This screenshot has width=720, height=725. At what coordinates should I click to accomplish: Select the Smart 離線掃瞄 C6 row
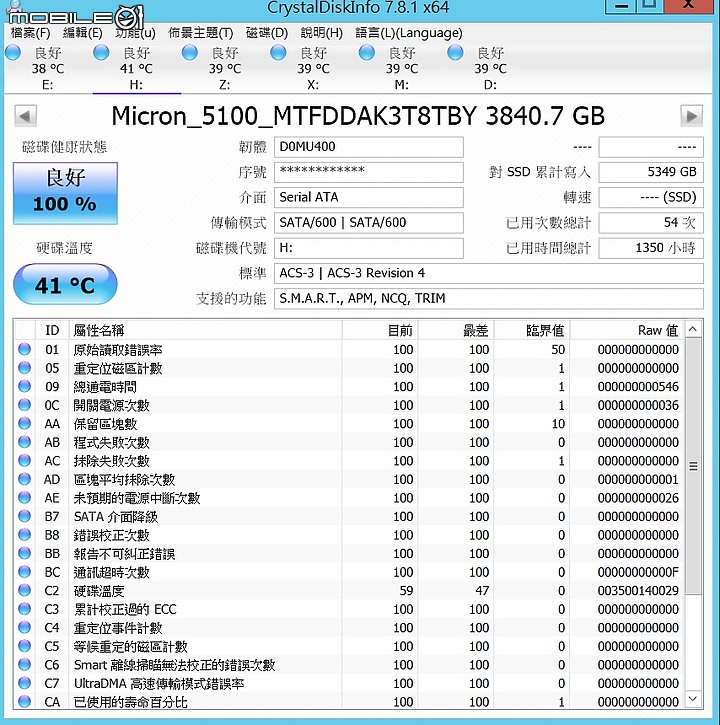point(349,665)
